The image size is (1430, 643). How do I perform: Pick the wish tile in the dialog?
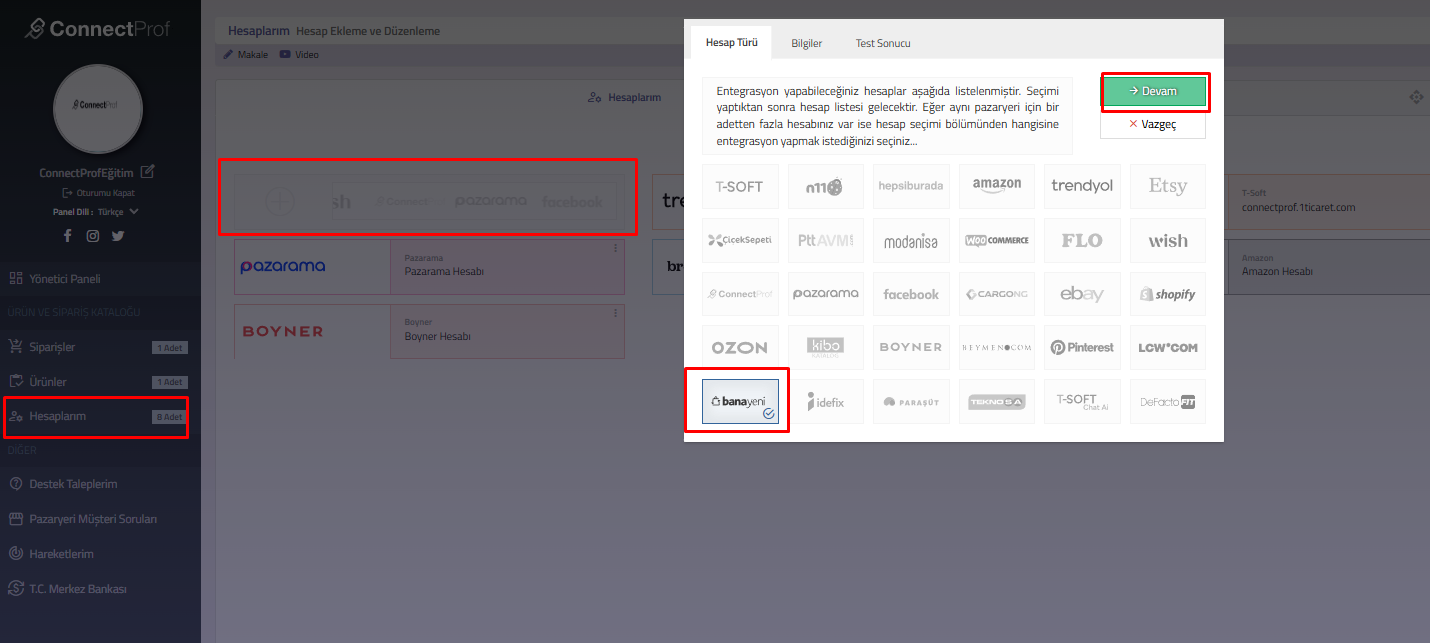click(x=1168, y=240)
